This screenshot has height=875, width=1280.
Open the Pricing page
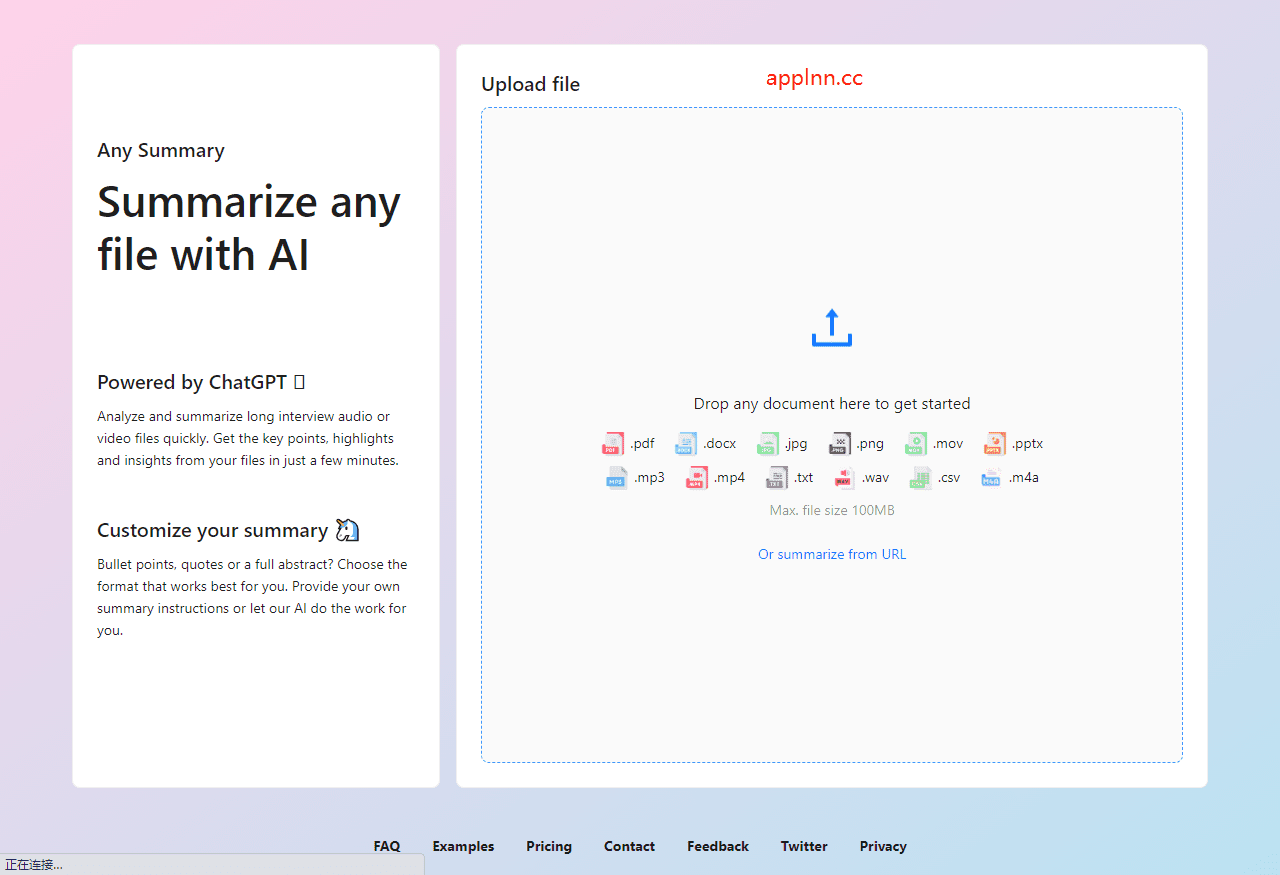coord(548,846)
